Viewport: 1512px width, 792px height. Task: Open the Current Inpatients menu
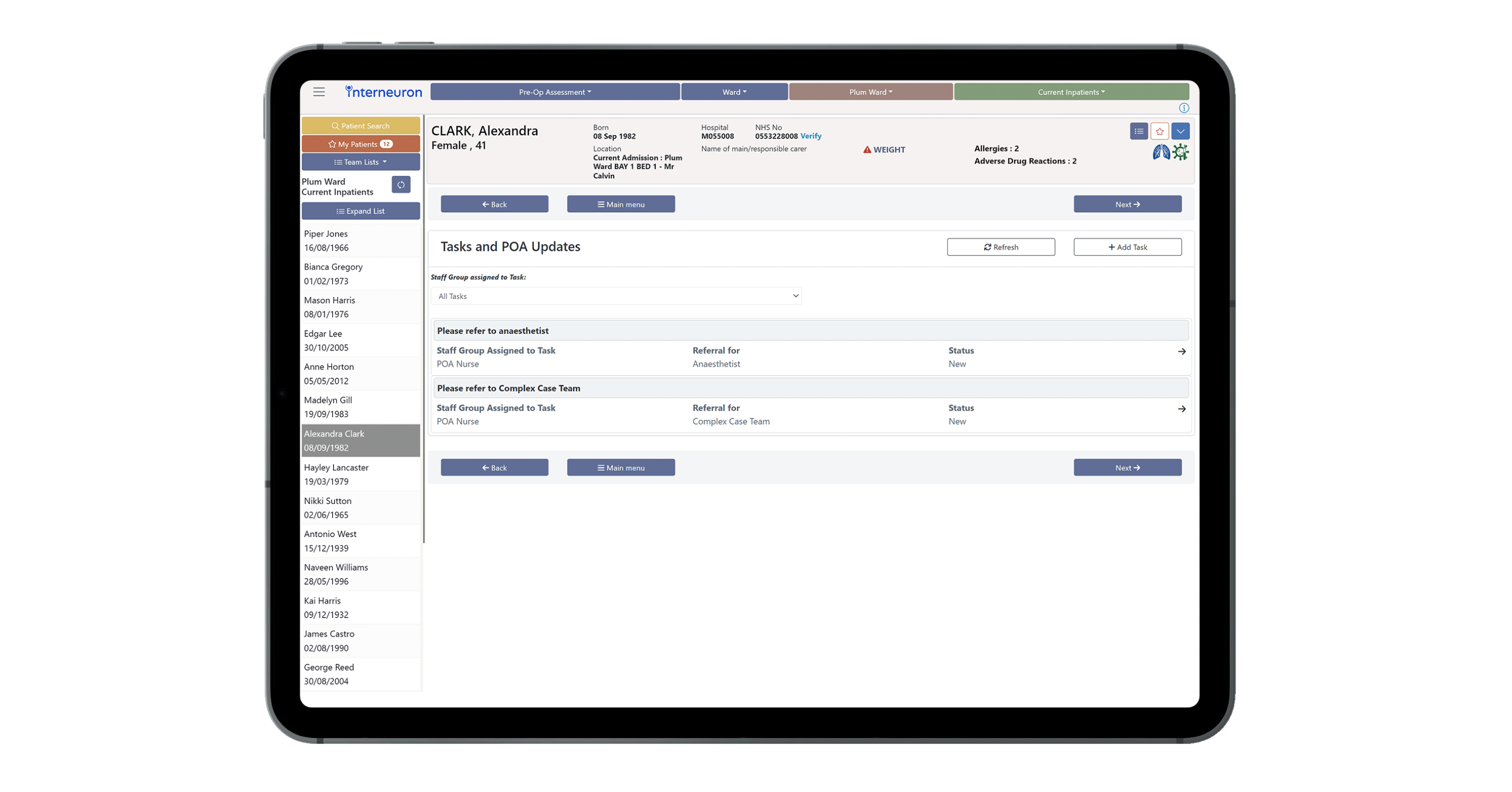coord(1071,92)
